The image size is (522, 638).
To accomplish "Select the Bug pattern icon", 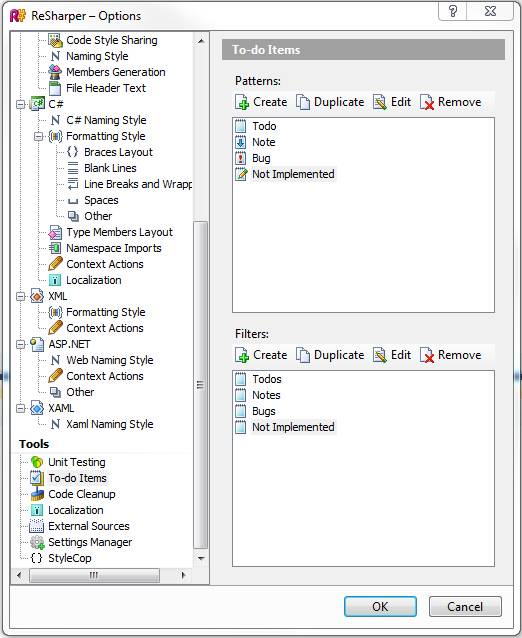I will click(x=240, y=158).
